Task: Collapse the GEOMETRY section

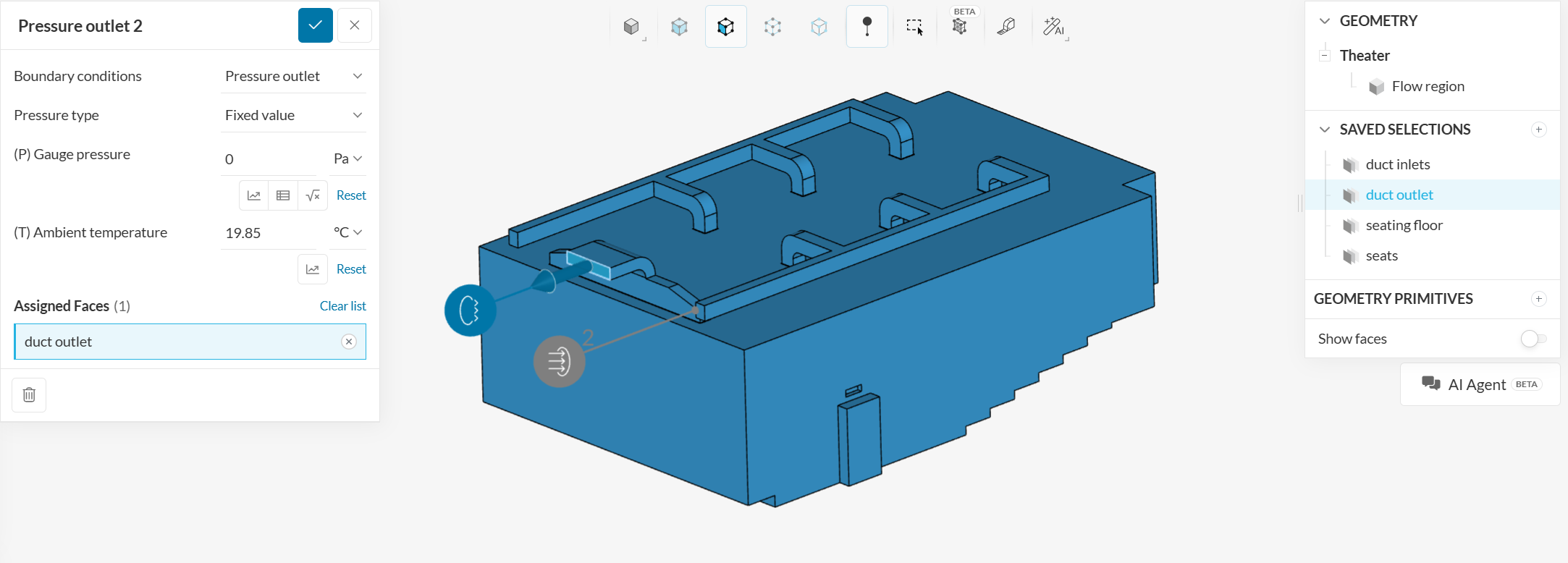Action: (1325, 21)
